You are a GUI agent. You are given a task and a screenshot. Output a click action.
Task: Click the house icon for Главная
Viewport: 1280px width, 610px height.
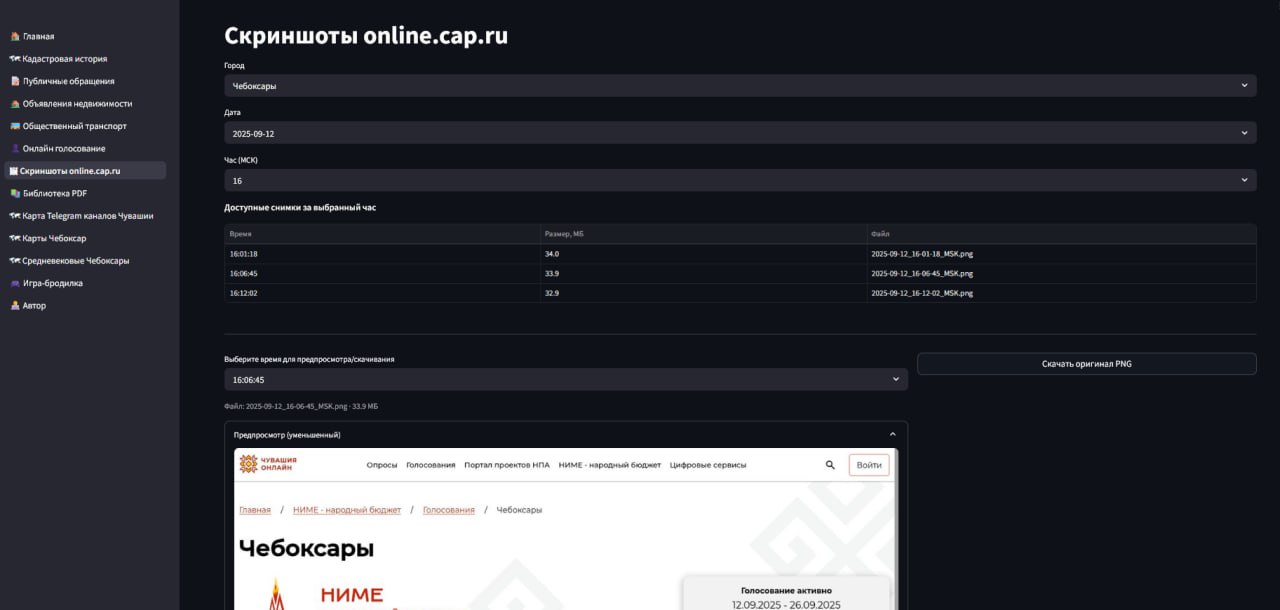click(x=13, y=35)
